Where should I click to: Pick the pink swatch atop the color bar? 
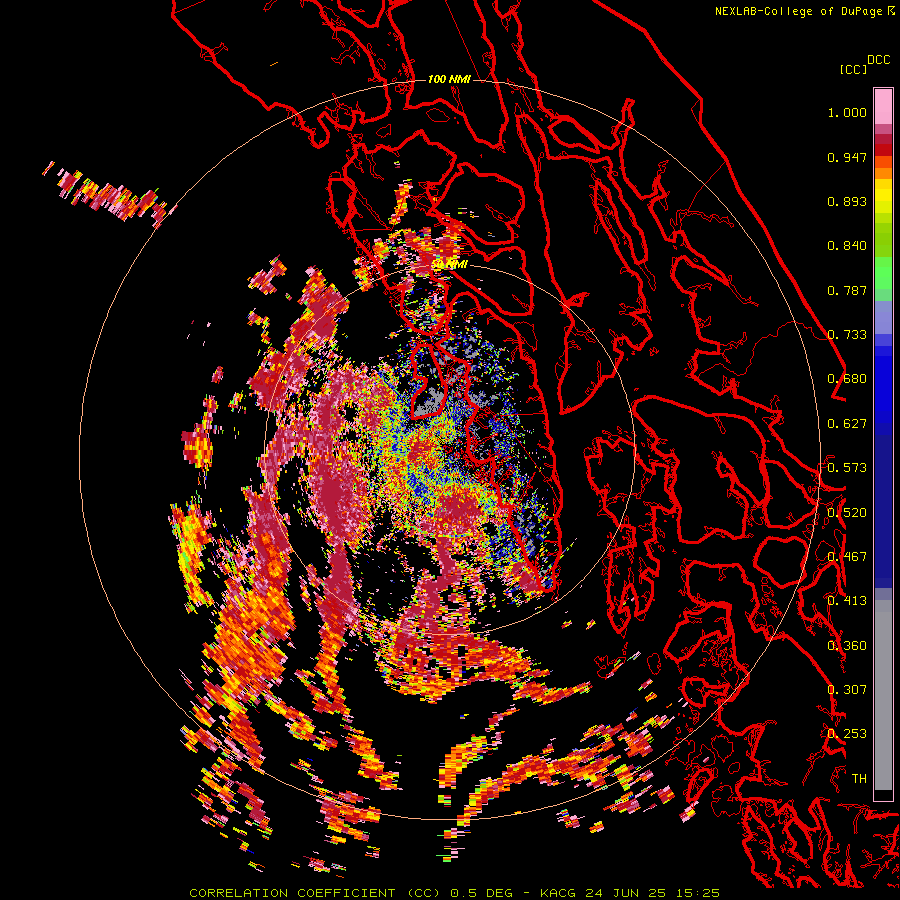883,106
